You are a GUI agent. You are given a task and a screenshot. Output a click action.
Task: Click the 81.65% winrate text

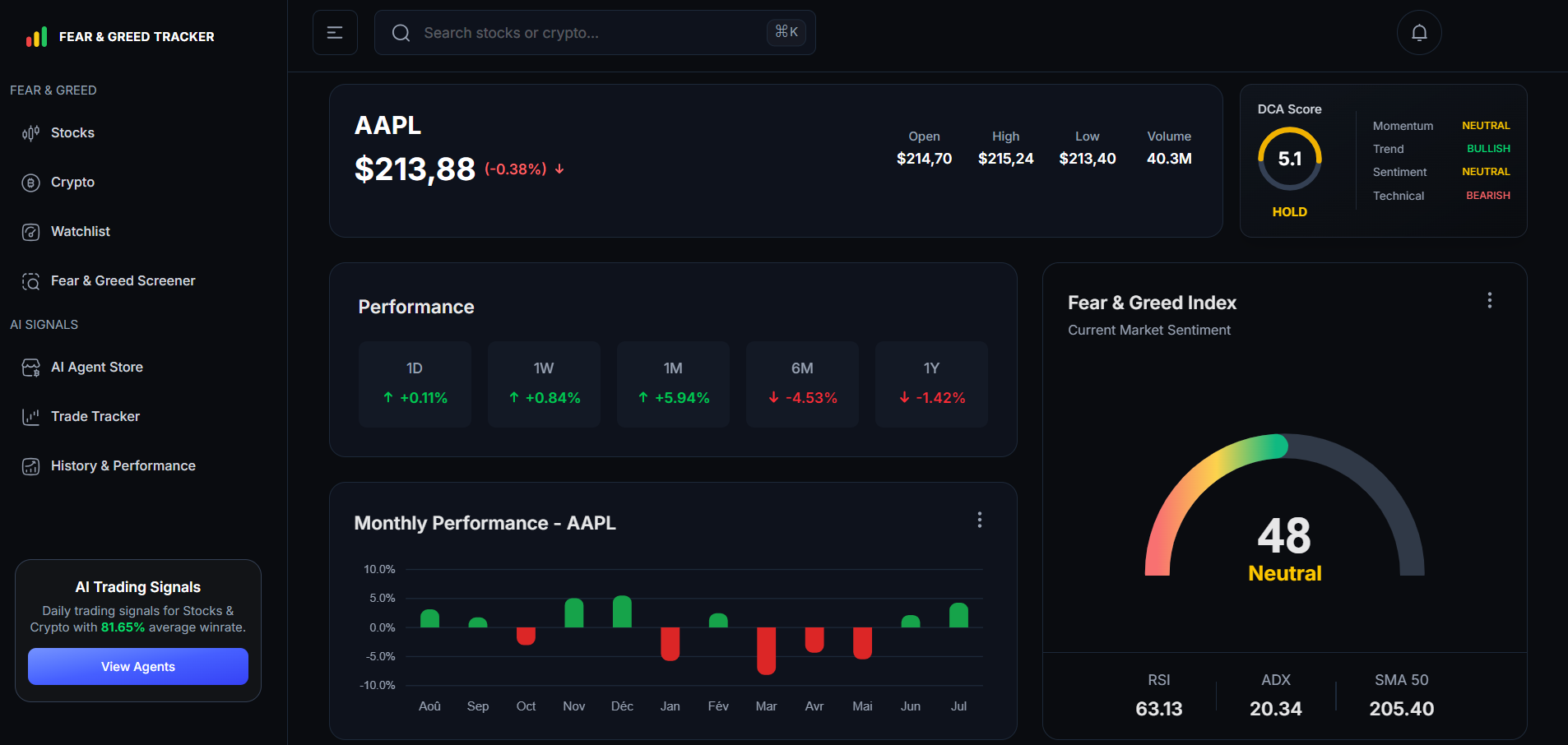click(x=123, y=627)
